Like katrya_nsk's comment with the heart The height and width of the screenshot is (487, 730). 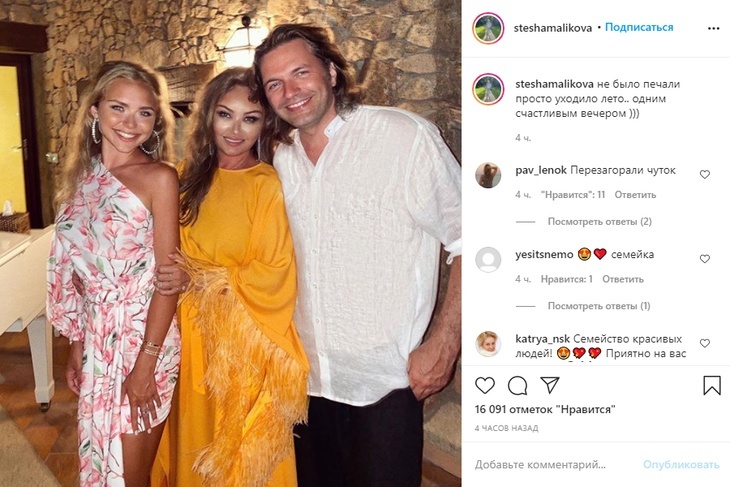[x=705, y=343]
